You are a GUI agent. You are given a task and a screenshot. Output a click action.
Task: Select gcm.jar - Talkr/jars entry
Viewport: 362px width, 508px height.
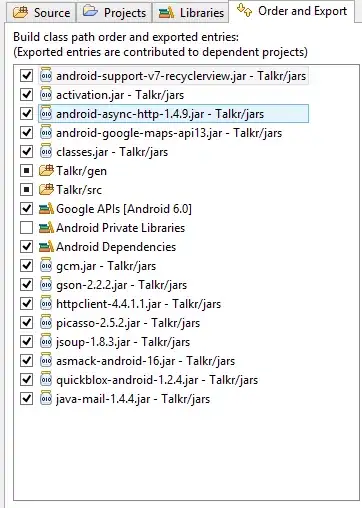(106, 266)
